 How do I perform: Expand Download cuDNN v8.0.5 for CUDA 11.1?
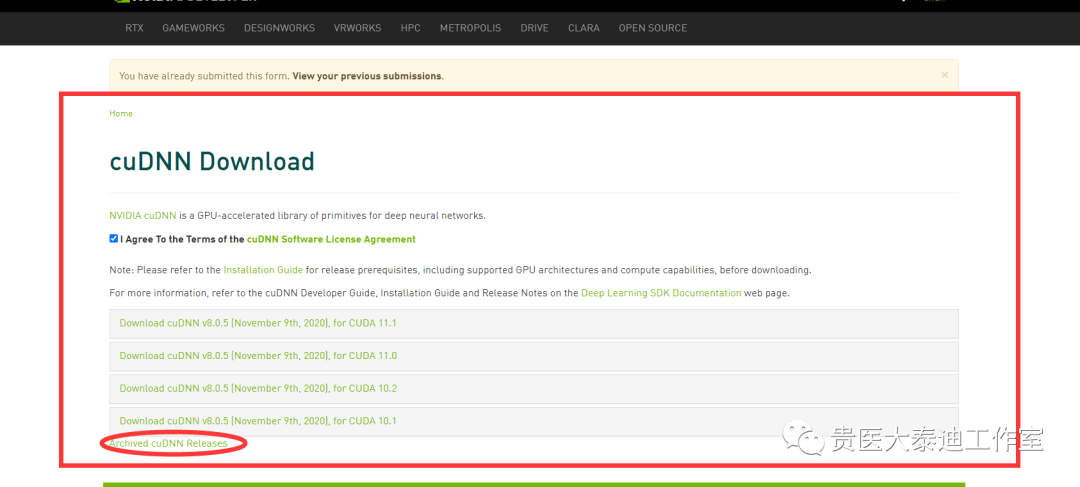[534, 323]
